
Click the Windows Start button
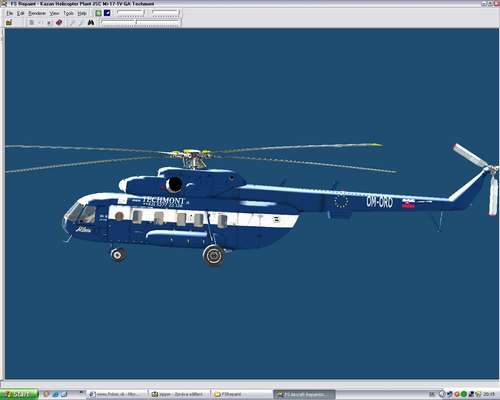(x=19, y=394)
